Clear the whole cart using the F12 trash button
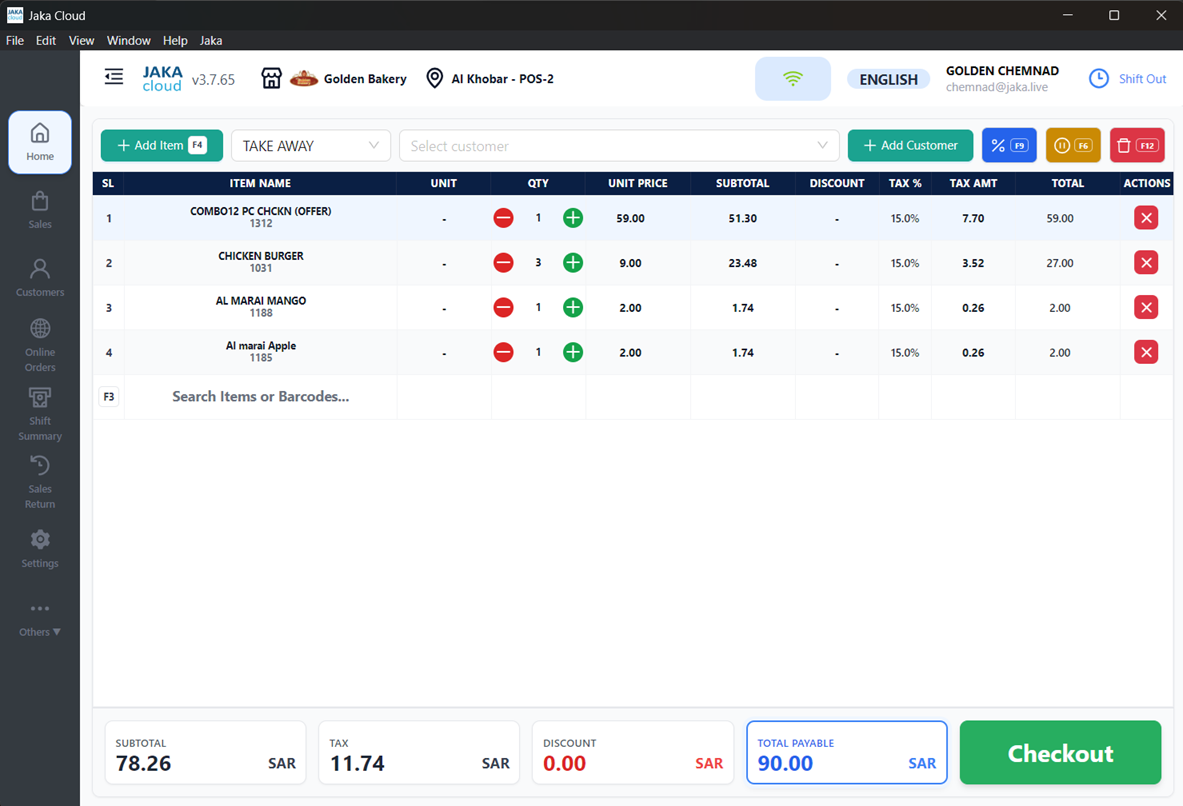 coord(1137,145)
